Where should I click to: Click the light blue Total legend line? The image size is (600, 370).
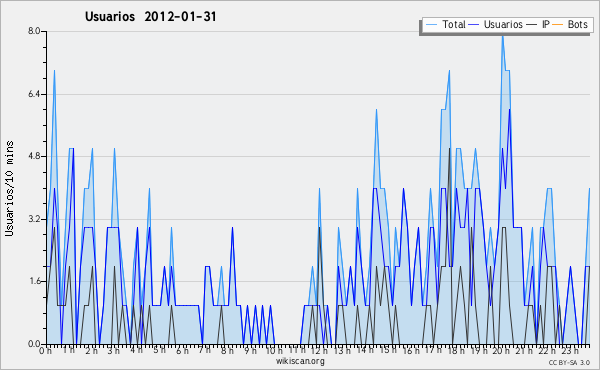[x=431, y=25]
